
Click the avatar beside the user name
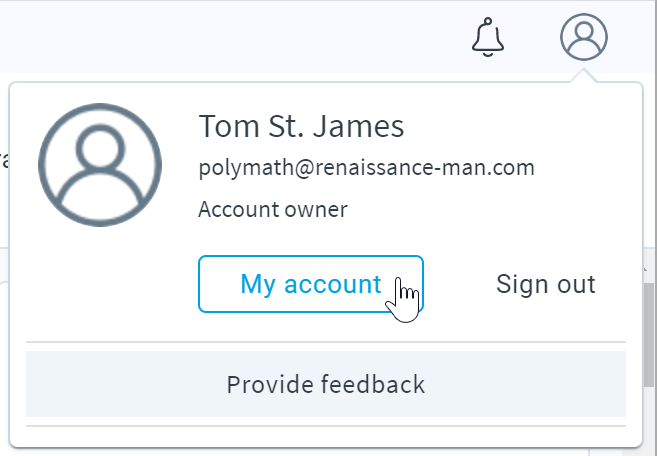(x=100, y=165)
